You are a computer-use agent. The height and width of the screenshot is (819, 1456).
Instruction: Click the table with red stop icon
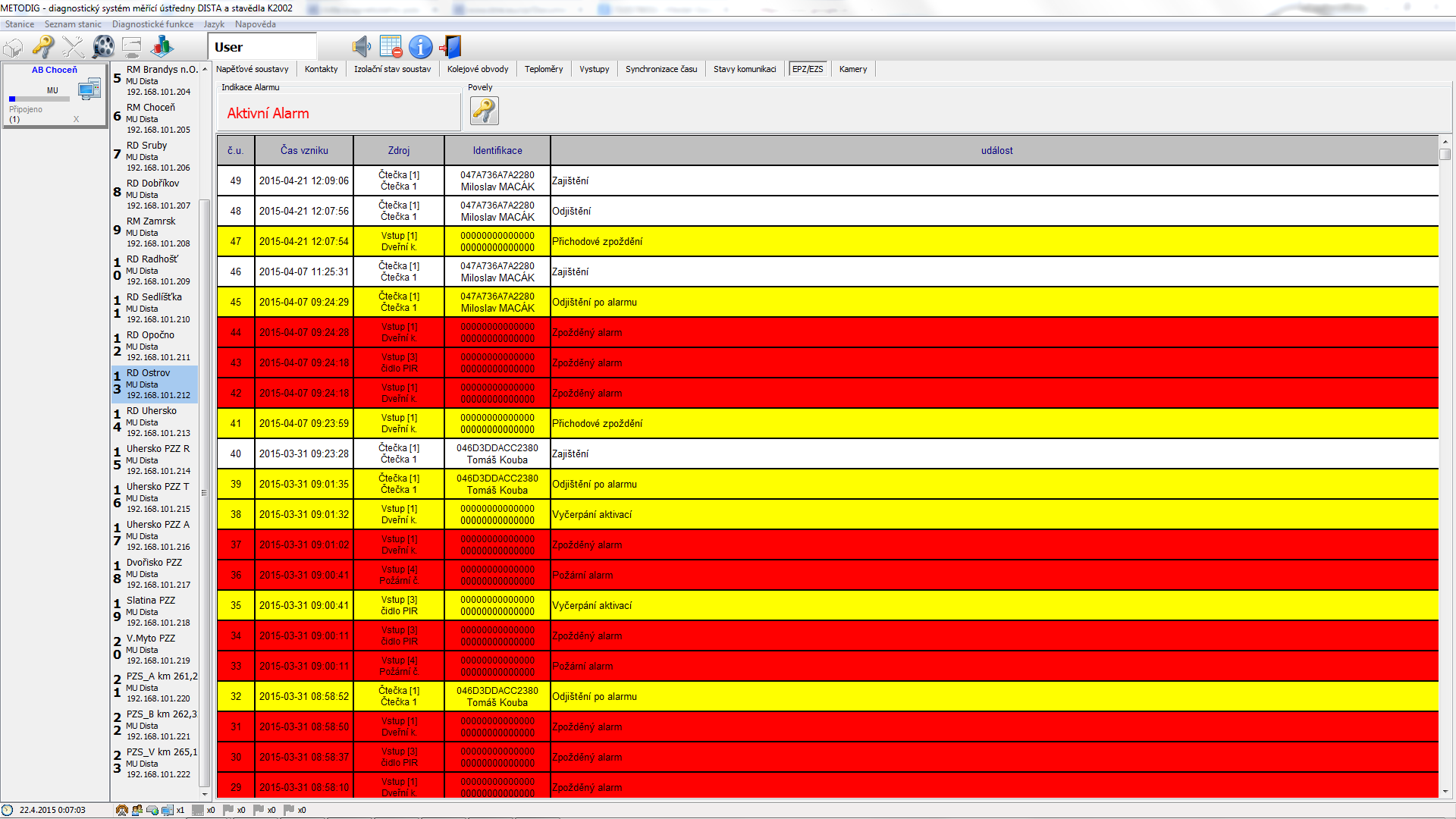tap(391, 47)
